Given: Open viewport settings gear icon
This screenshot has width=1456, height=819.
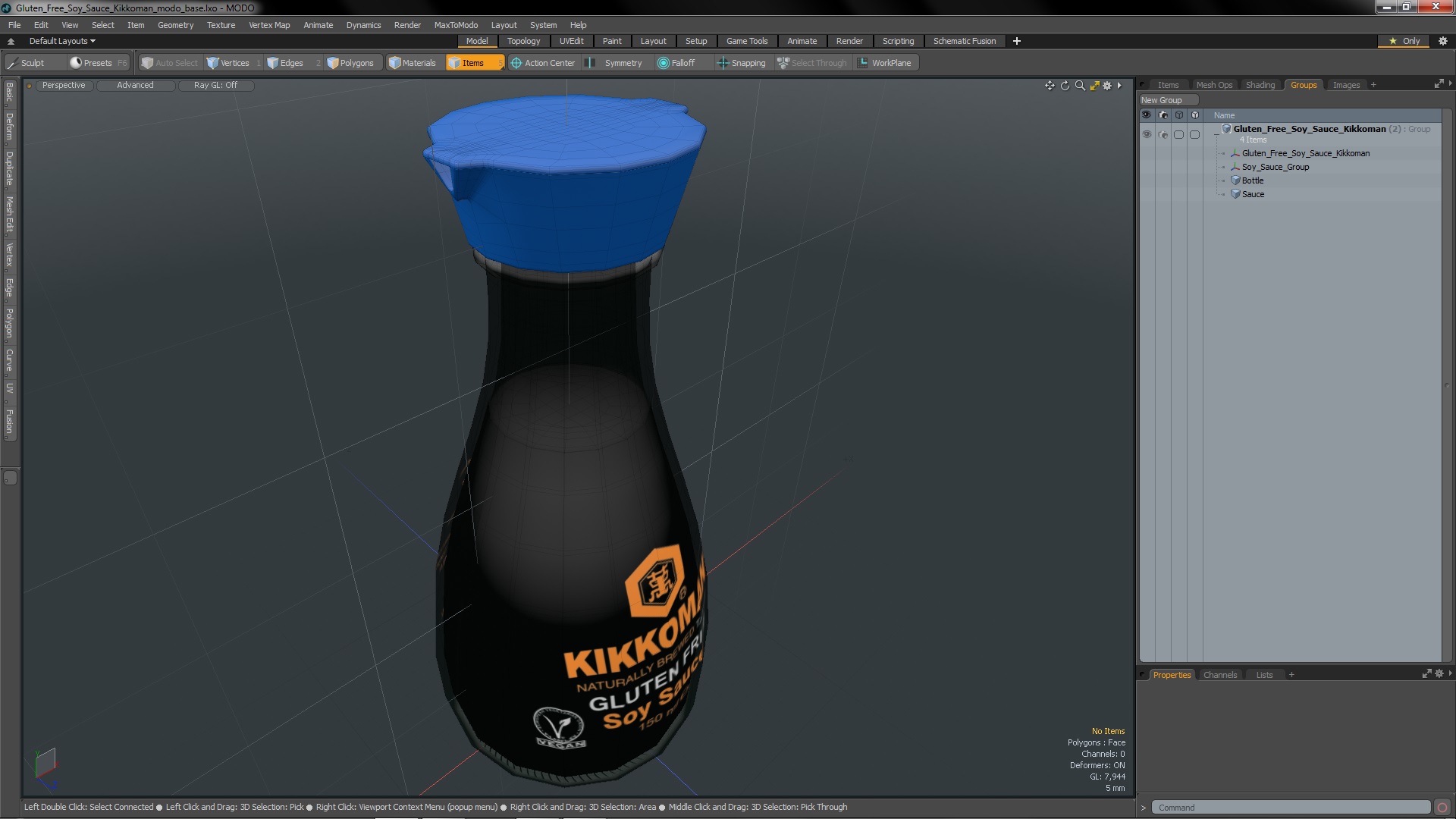Looking at the screenshot, I should pos(1107,86).
